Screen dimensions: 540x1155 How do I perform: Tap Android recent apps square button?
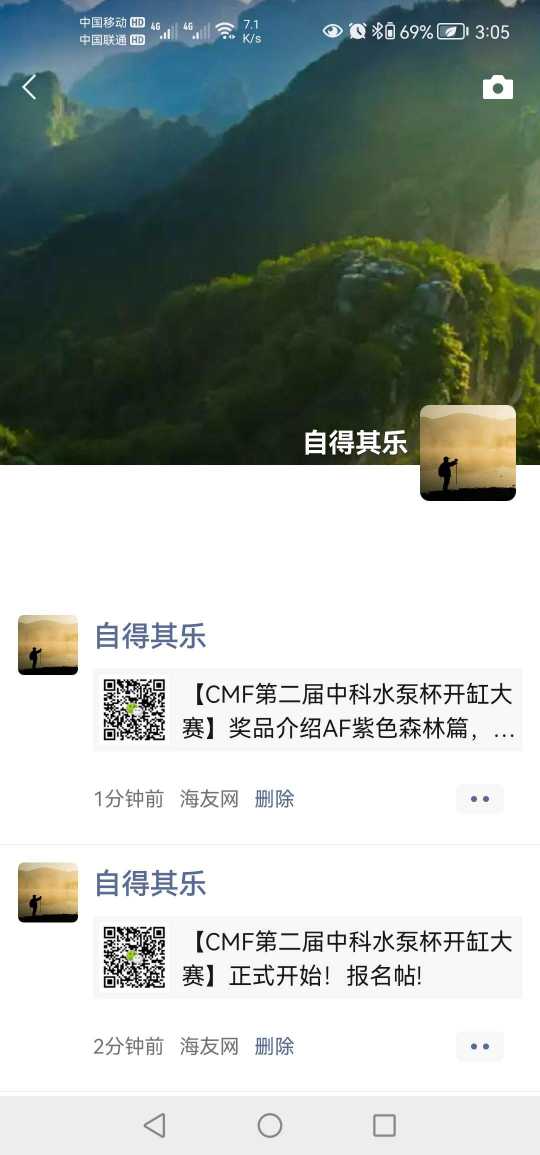tap(385, 1126)
